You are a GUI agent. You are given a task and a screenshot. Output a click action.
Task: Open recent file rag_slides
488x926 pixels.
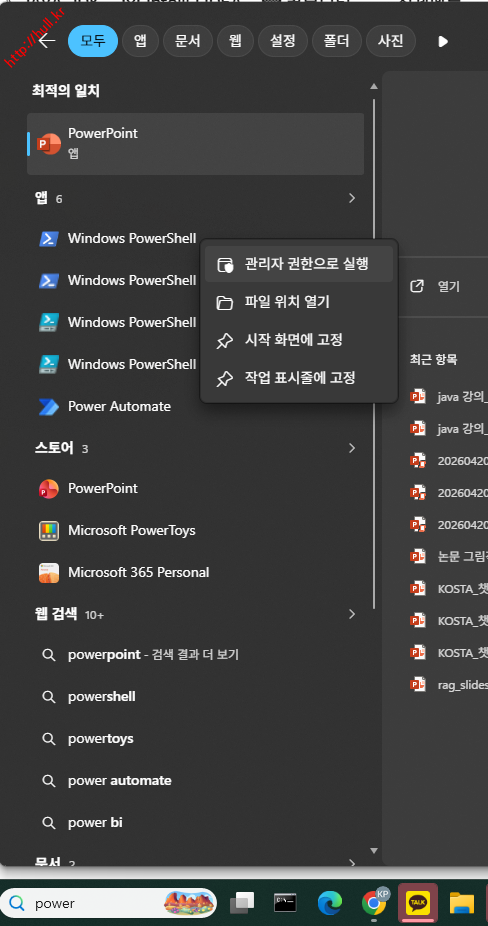click(449, 684)
